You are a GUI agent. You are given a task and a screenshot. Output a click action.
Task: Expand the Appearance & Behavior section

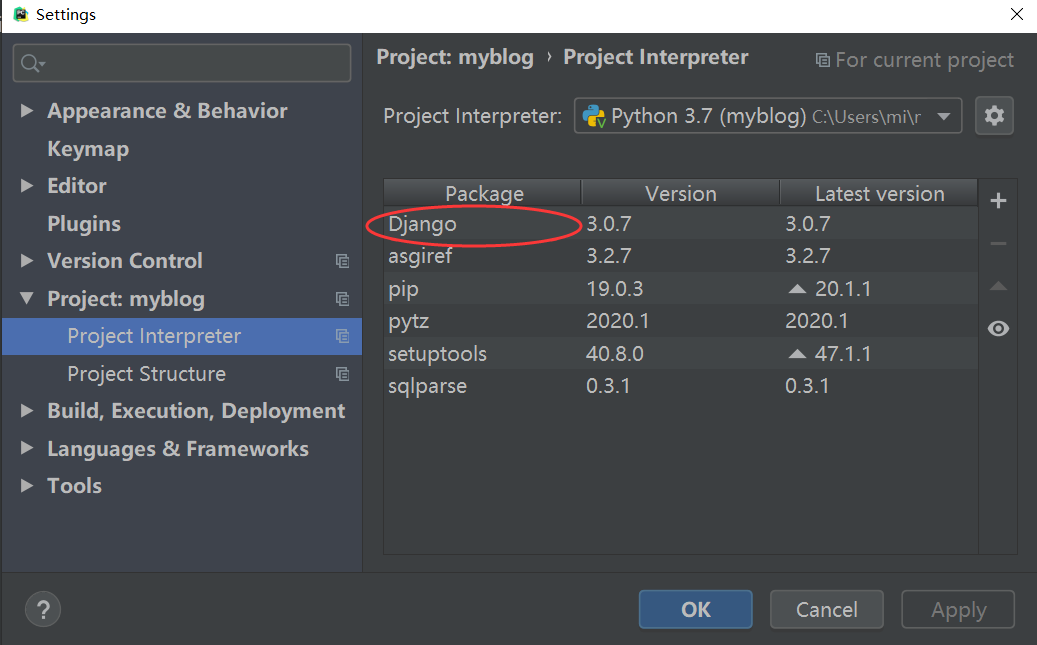click(x=27, y=111)
